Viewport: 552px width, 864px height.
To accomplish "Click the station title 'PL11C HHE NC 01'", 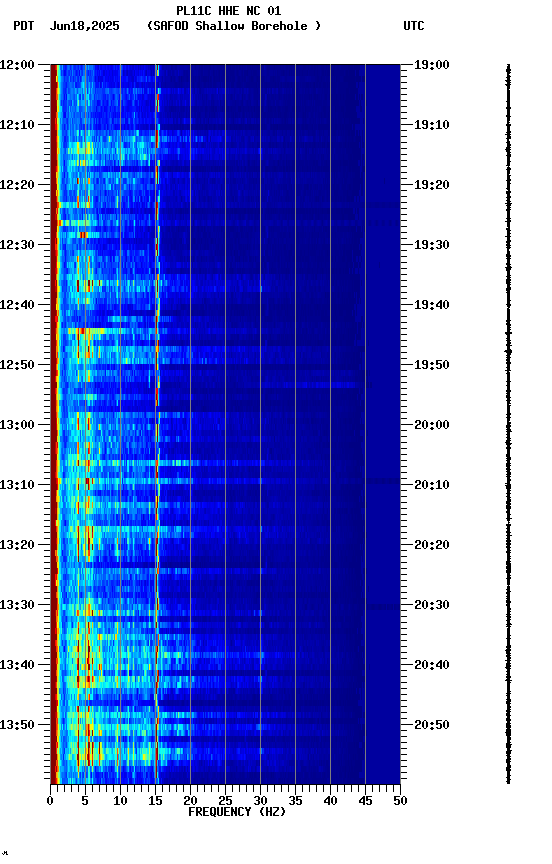I will point(229,11).
